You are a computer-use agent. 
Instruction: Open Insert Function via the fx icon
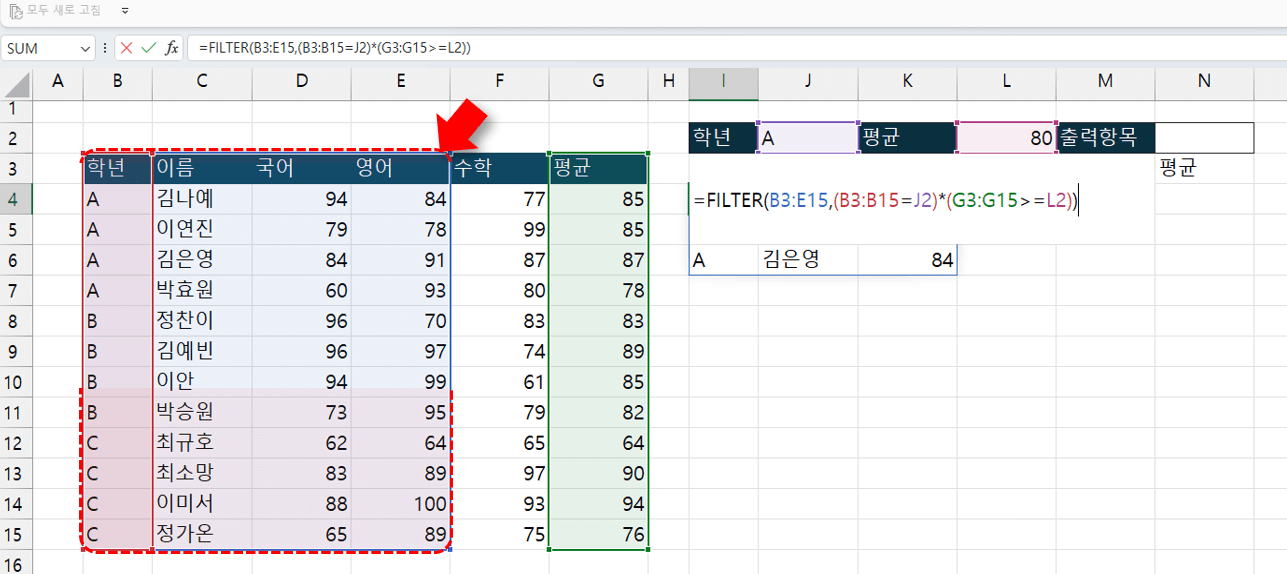tap(172, 48)
